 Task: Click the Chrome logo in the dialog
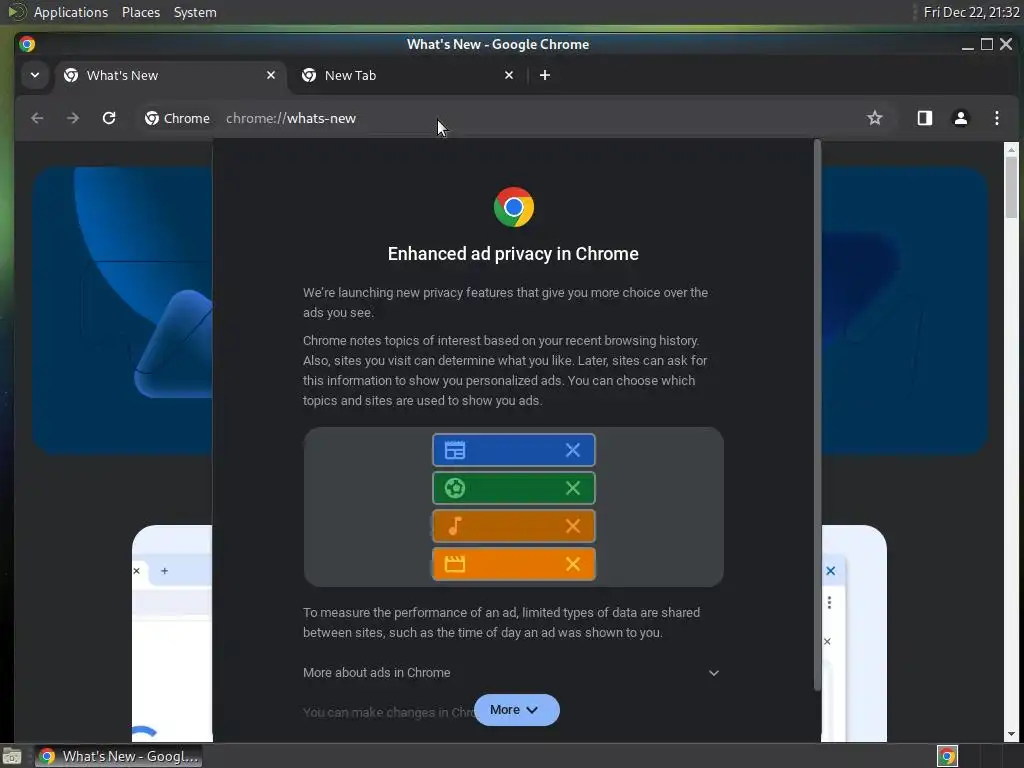point(514,207)
